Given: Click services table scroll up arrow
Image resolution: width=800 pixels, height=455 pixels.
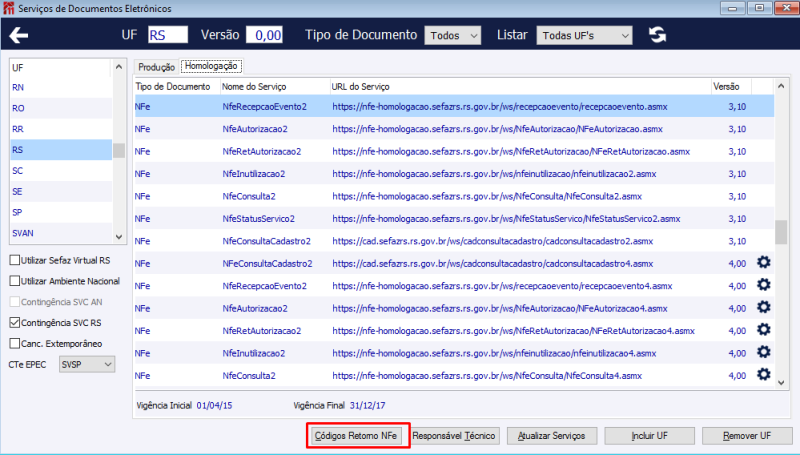Looking at the screenshot, I should pyautogui.click(x=781, y=86).
